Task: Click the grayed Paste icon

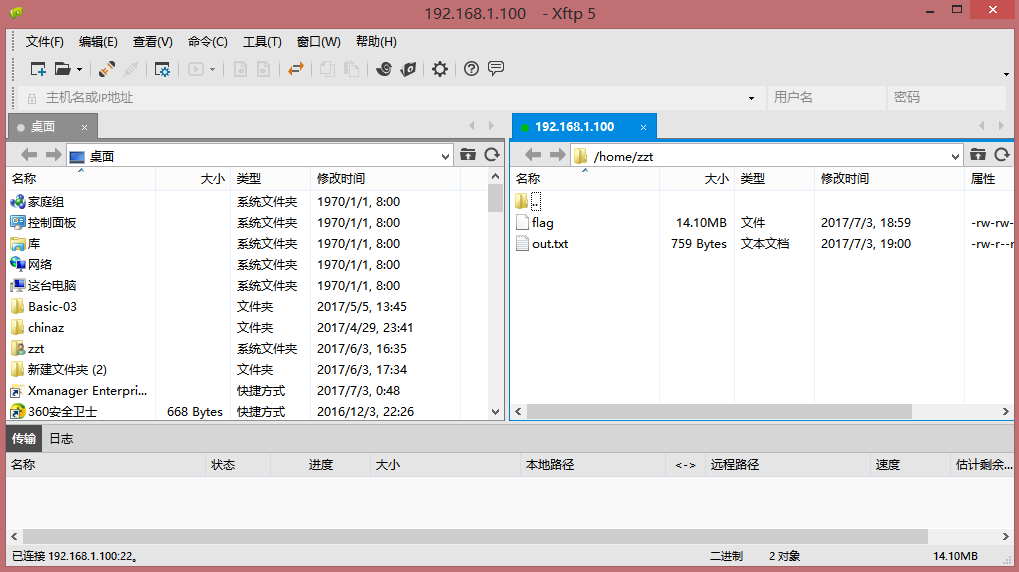Action: click(352, 69)
